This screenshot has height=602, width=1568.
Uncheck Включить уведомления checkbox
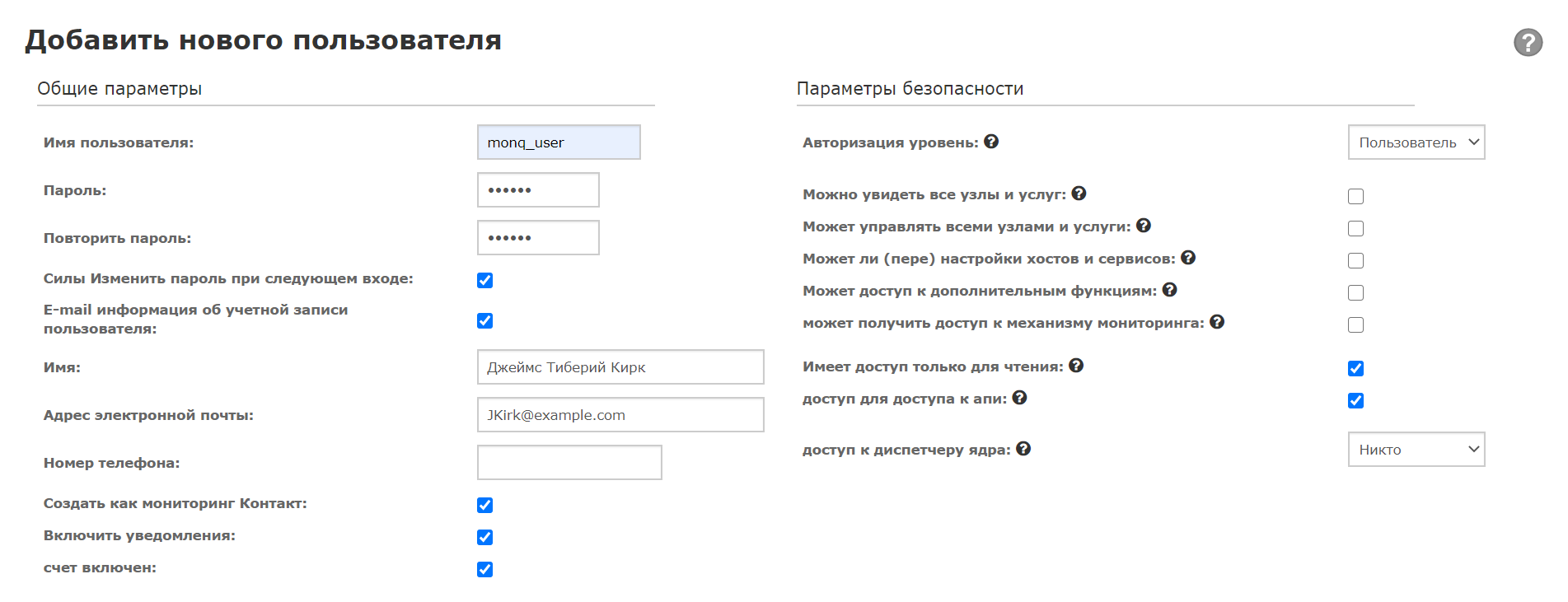[x=484, y=537]
